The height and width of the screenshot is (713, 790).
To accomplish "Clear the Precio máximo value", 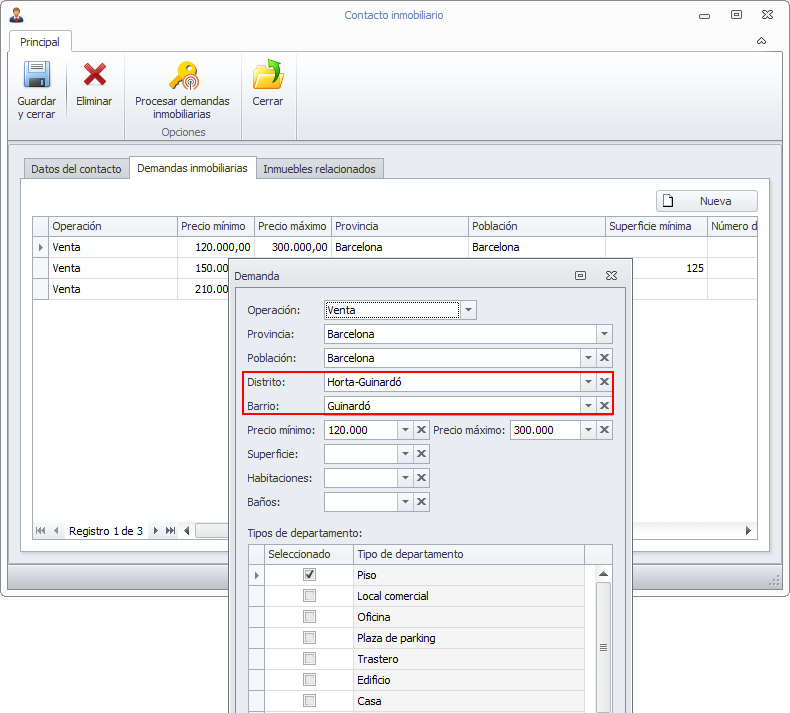I will [x=604, y=430].
